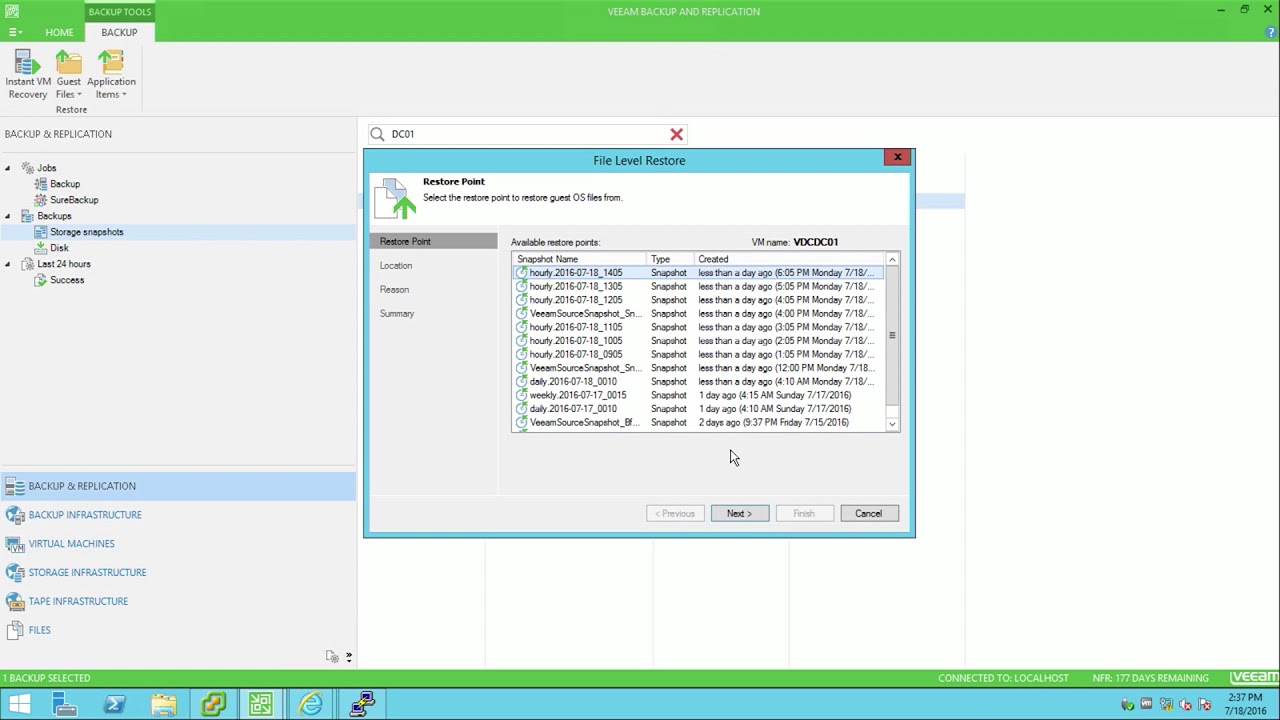Select restore point hourly.2016-07-18_1305

(698, 286)
